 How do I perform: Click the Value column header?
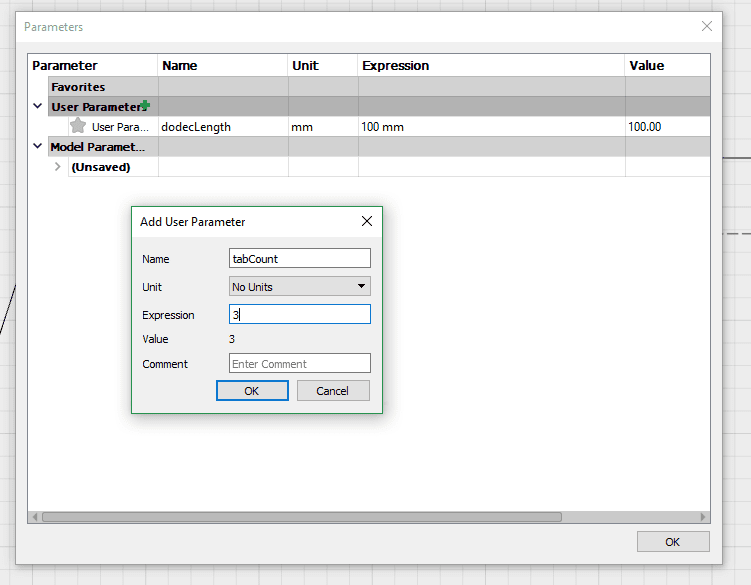point(668,65)
